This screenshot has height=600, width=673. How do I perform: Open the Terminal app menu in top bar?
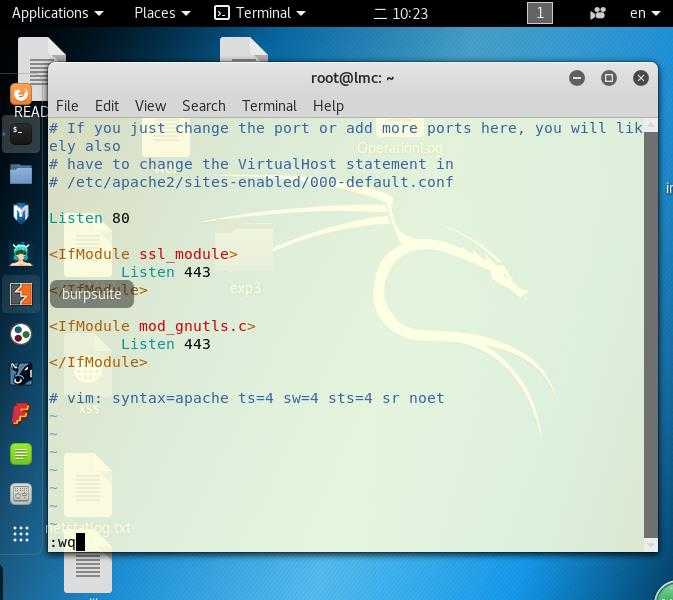click(260, 13)
